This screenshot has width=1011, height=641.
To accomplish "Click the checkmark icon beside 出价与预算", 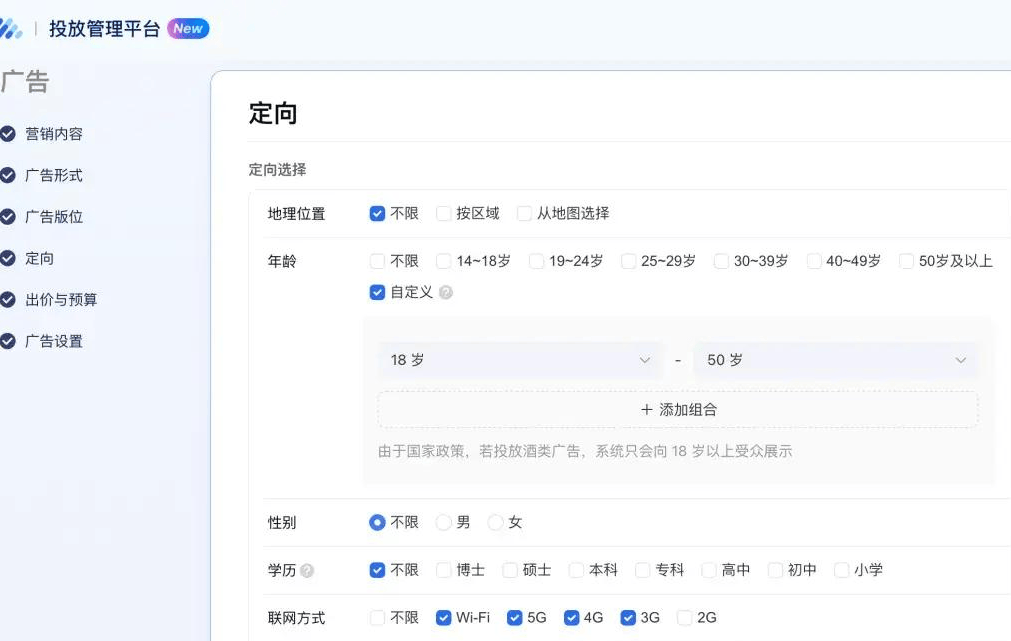I will [x=8, y=300].
